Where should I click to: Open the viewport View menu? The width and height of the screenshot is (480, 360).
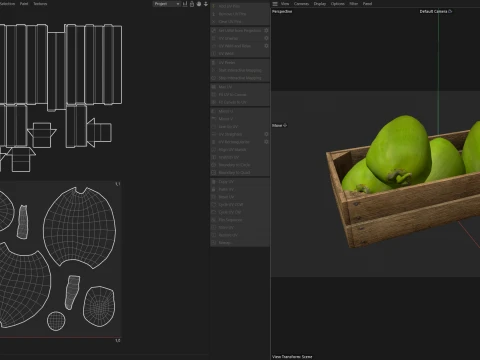point(285,4)
